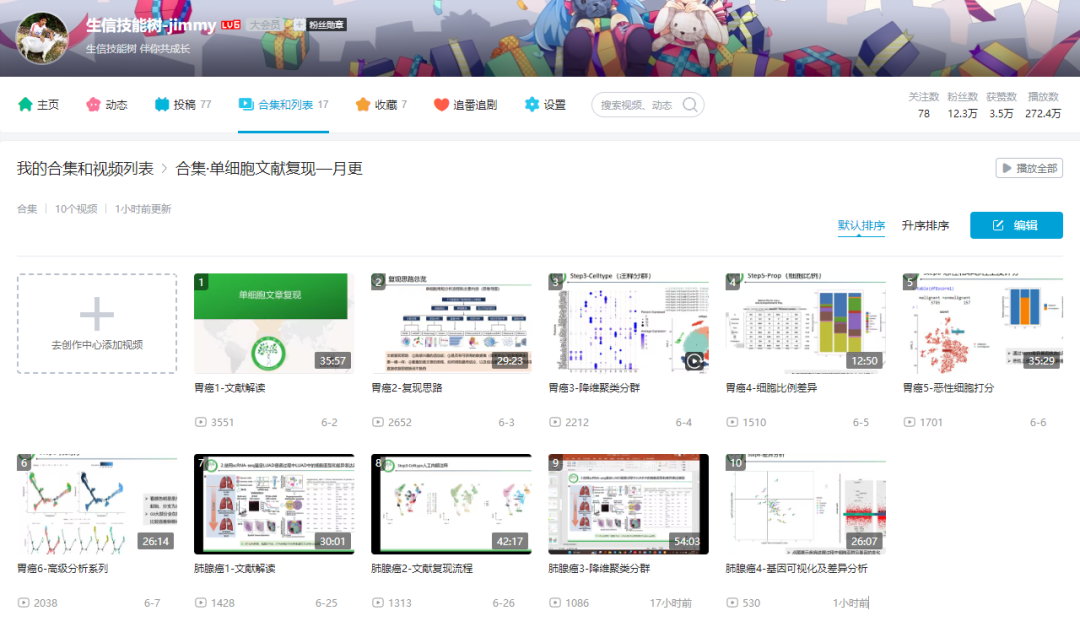Click the title 肺腺癌2-文献复现流程
Image resolution: width=1080 pixels, height=627 pixels.
422,568
